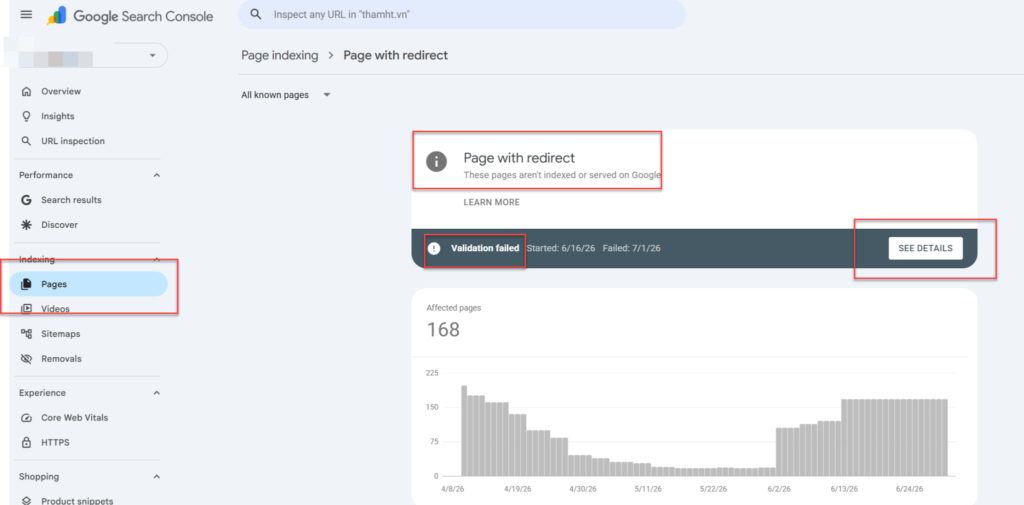Open the Removals page
This screenshot has width=1024, height=505.
click(x=61, y=359)
